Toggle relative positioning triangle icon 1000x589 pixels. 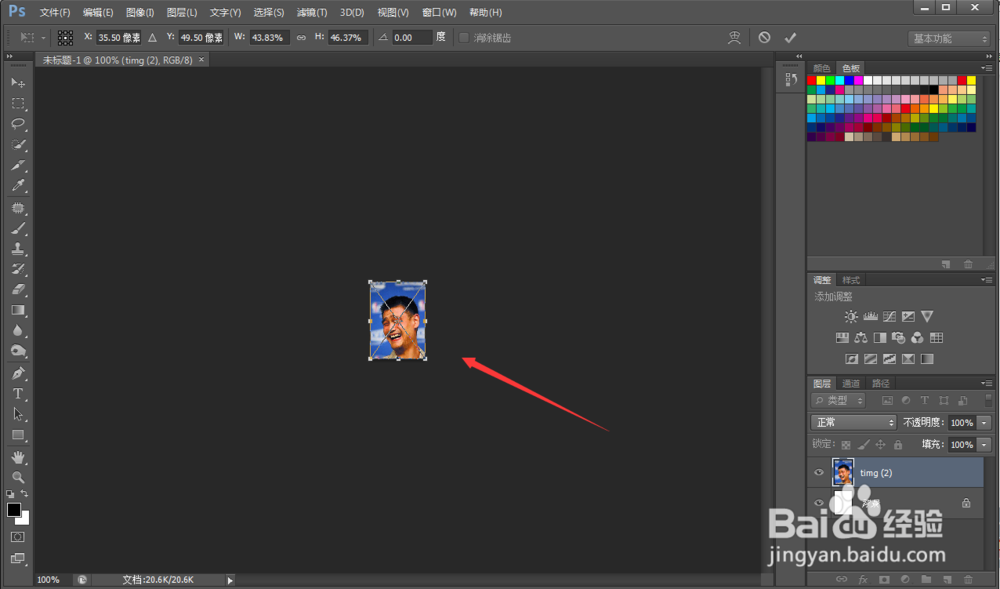152,38
